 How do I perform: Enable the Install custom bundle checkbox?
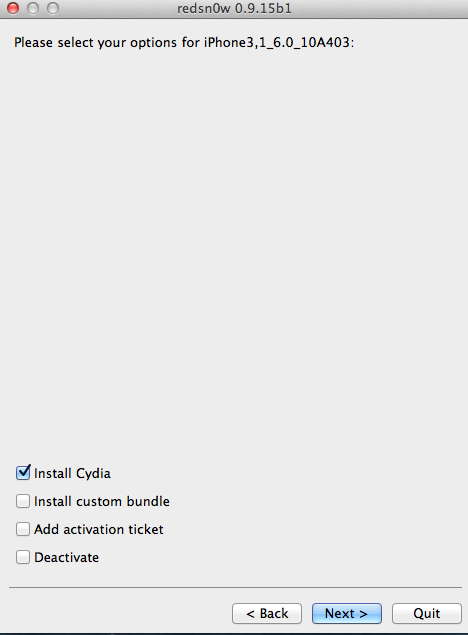[x=23, y=501]
